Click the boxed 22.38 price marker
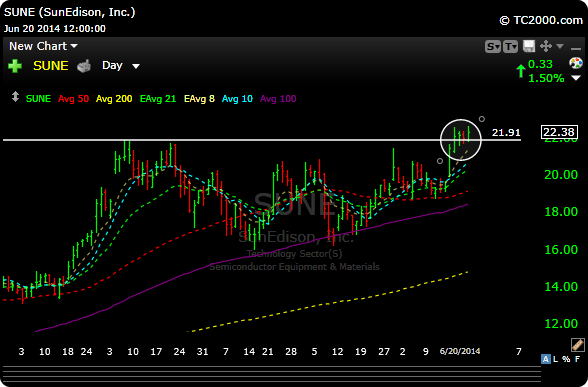The height and width of the screenshot is (387, 588). [x=559, y=132]
